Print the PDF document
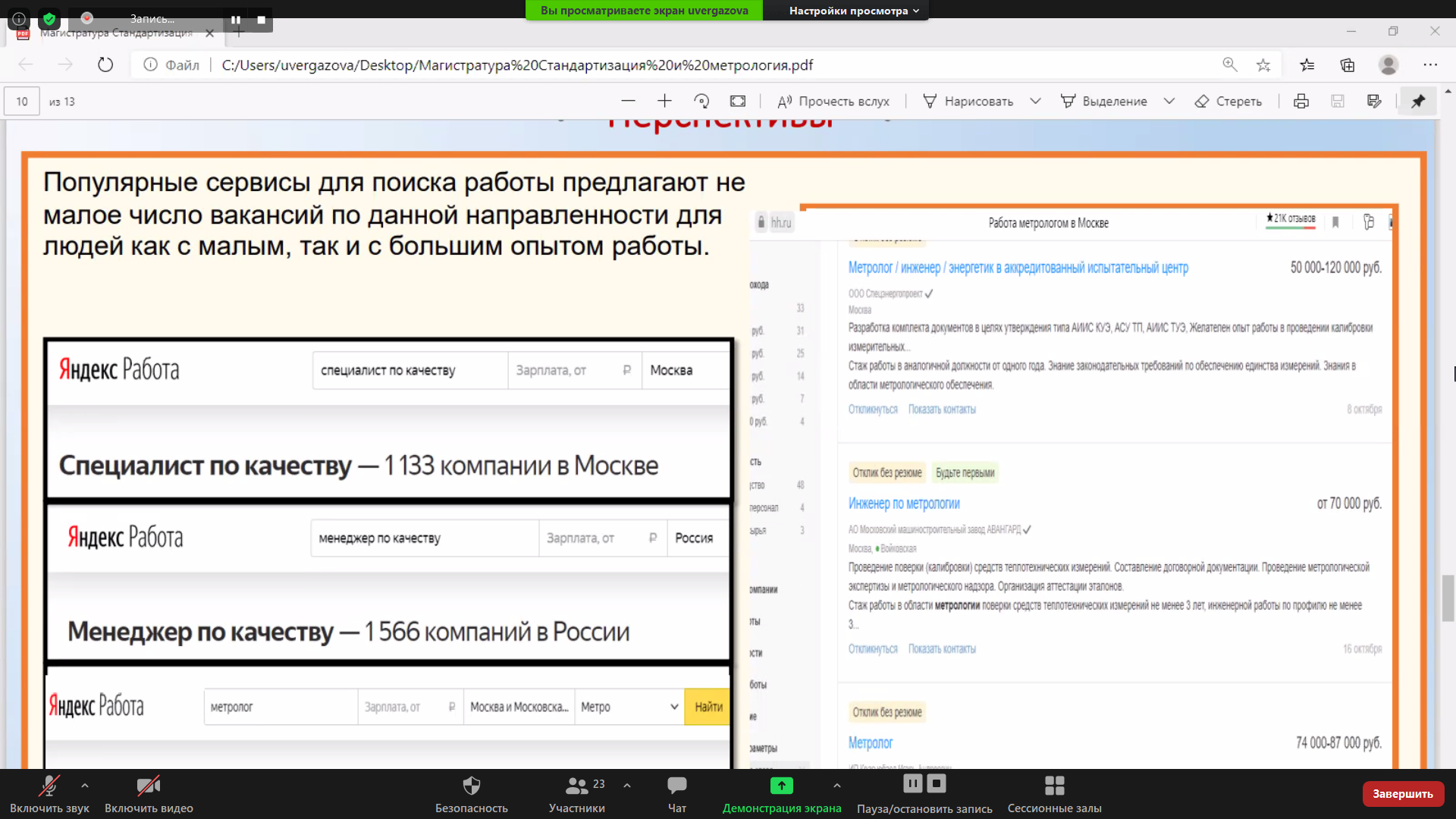1456x819 pixels. (1301, 101)
